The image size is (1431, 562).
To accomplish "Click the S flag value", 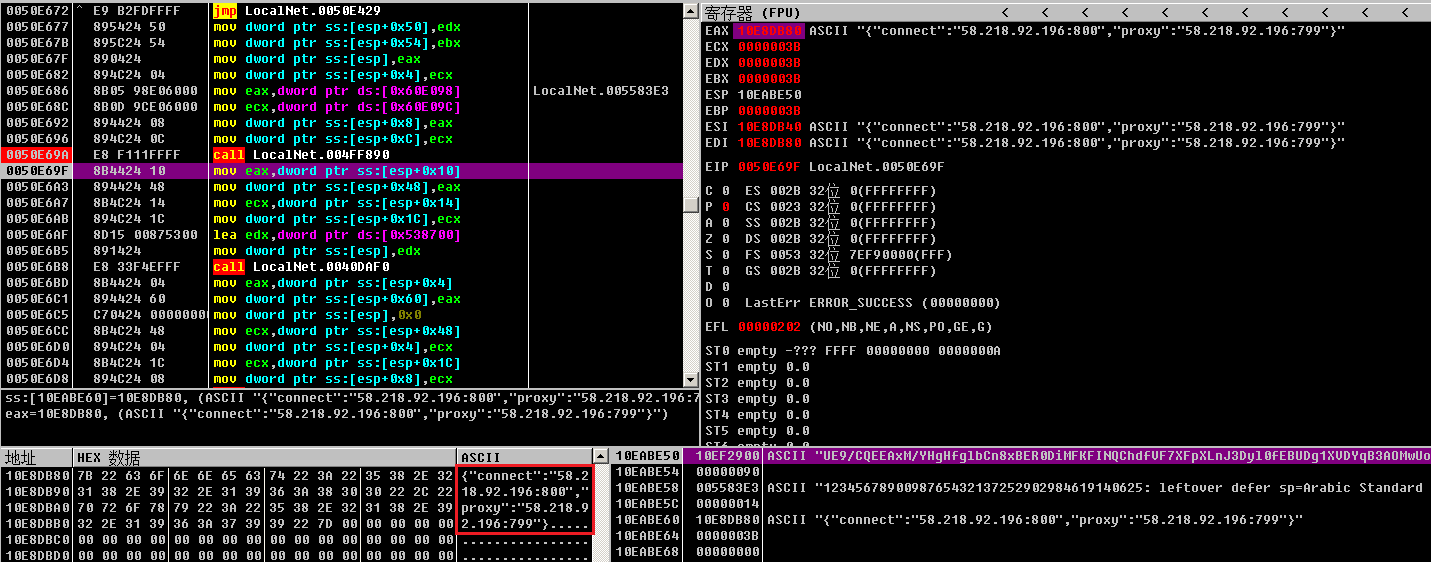I will tap(725, 255).
